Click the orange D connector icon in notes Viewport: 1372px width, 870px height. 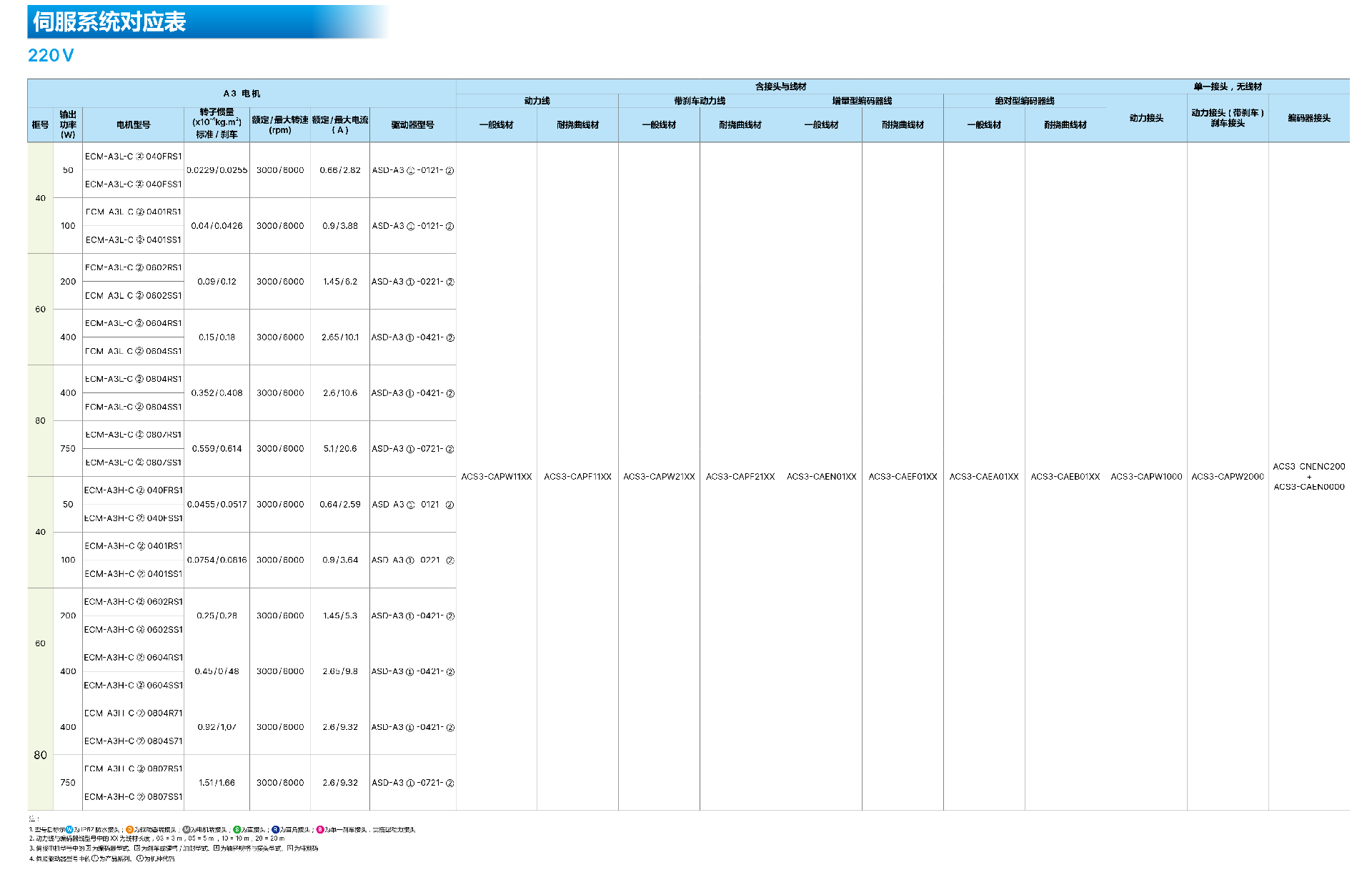coord(129,830)
